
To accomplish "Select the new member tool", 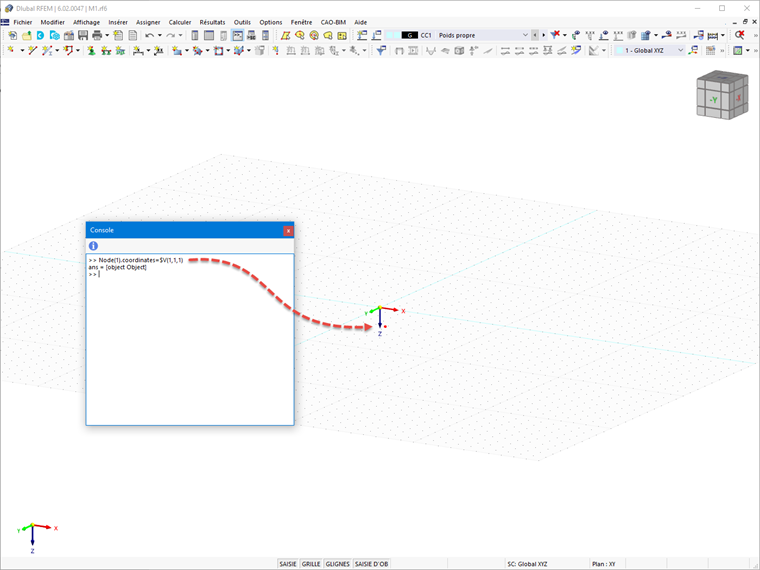I will (47, 50).
